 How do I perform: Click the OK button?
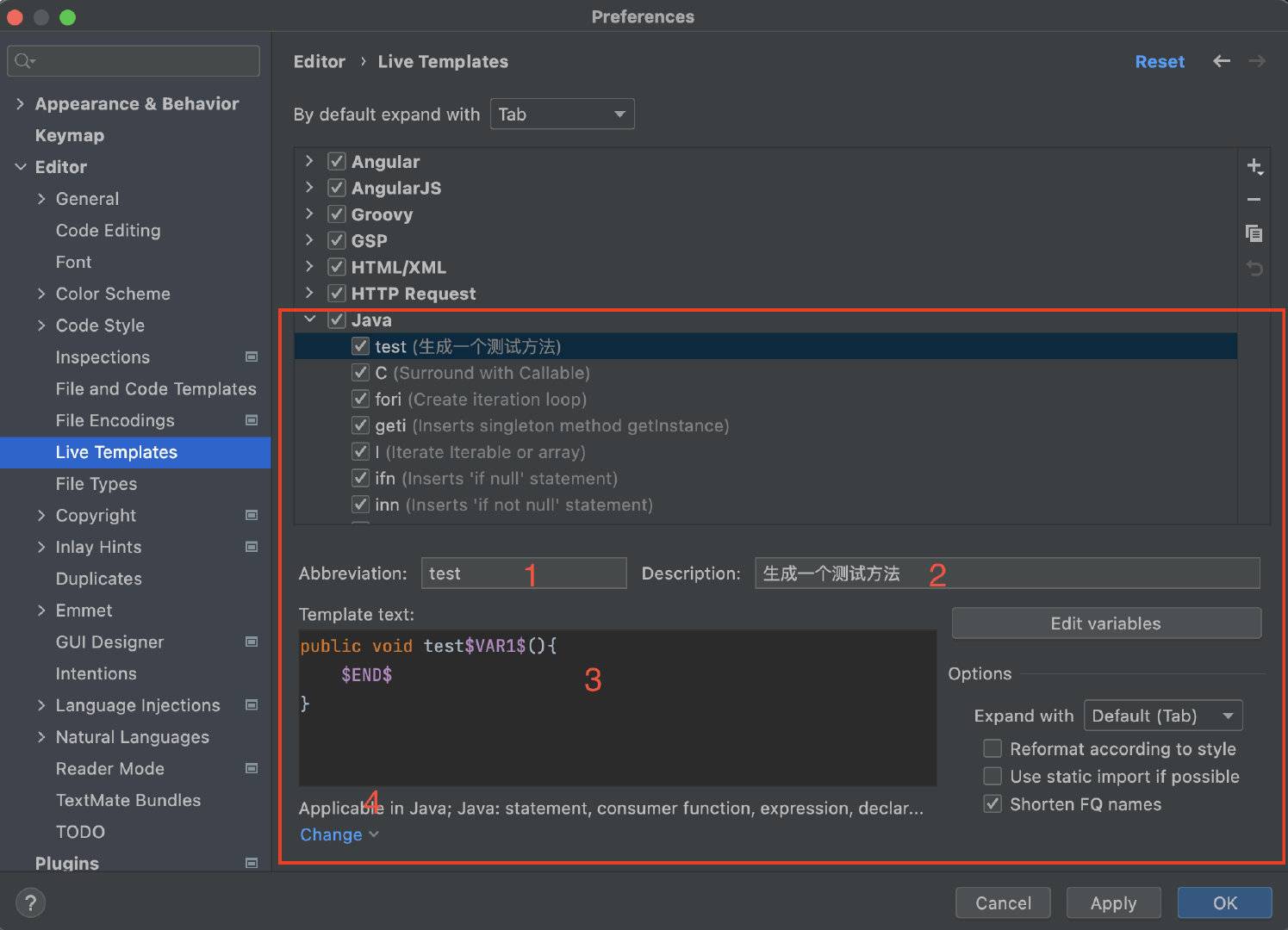pos(1224,902)
